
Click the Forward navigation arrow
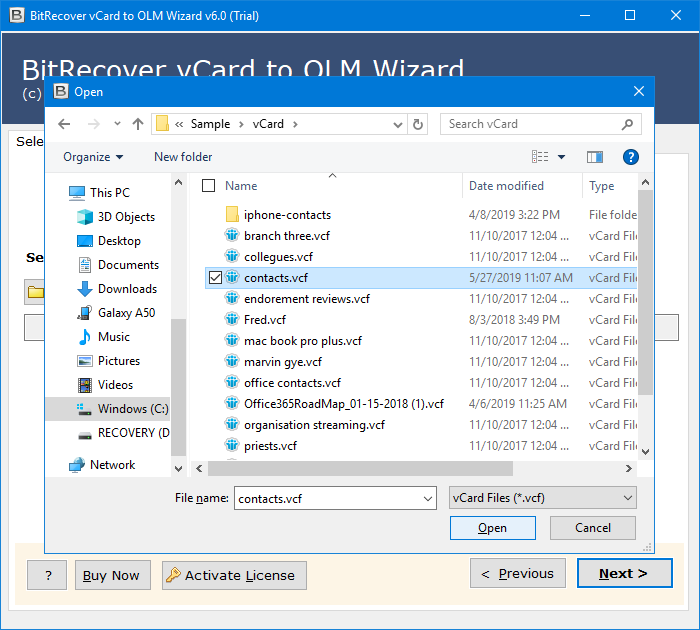tap(94, 124)
